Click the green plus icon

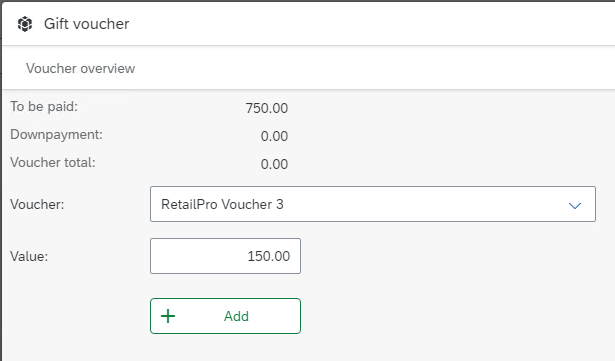pyautogui.click(x=168, y=316)
